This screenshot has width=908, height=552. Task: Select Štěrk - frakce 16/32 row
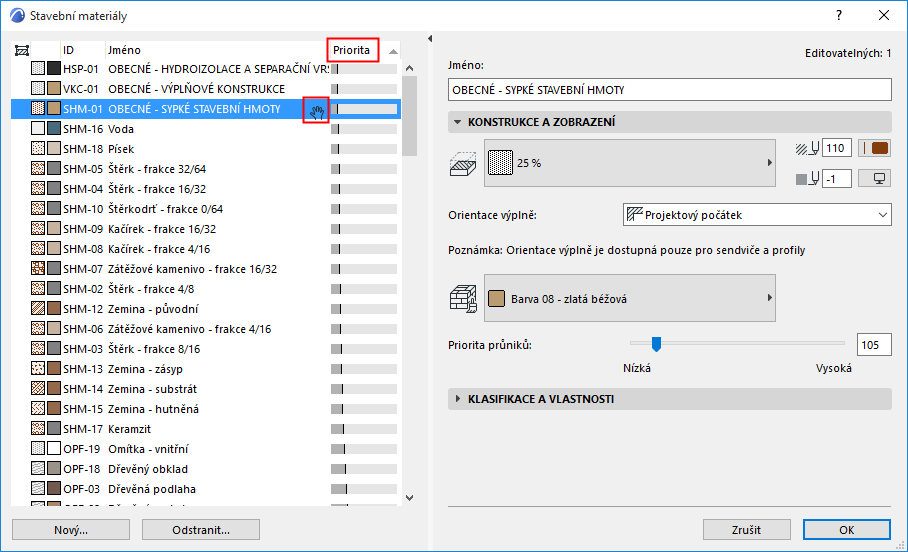(x=206, y=189)
